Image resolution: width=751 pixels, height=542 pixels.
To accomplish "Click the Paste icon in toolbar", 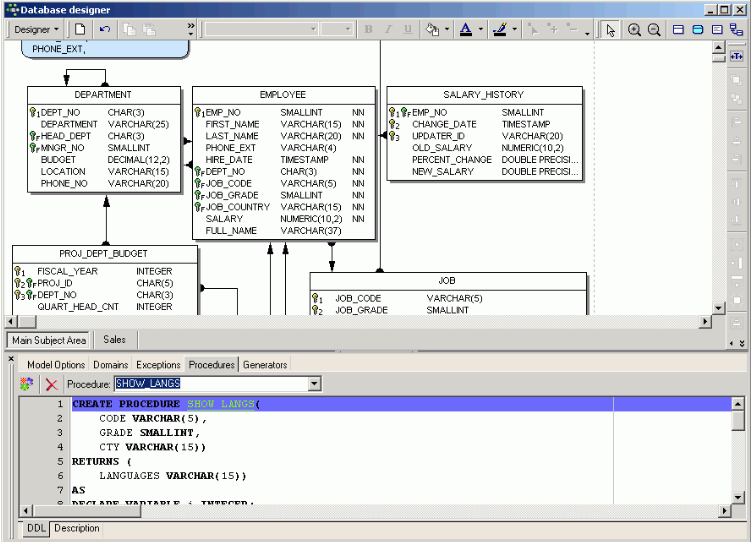I will (149, 30).
